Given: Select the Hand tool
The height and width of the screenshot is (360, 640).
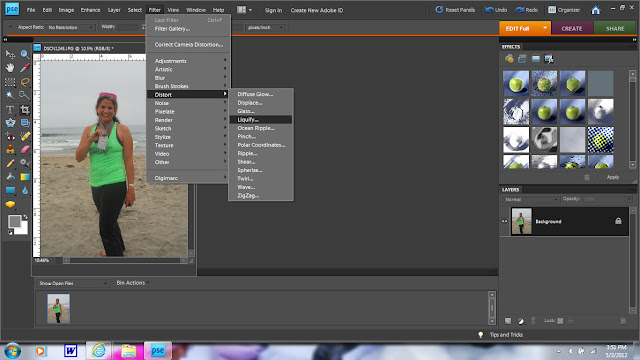Looking at the screenshot, I should (x=10, y=68).
